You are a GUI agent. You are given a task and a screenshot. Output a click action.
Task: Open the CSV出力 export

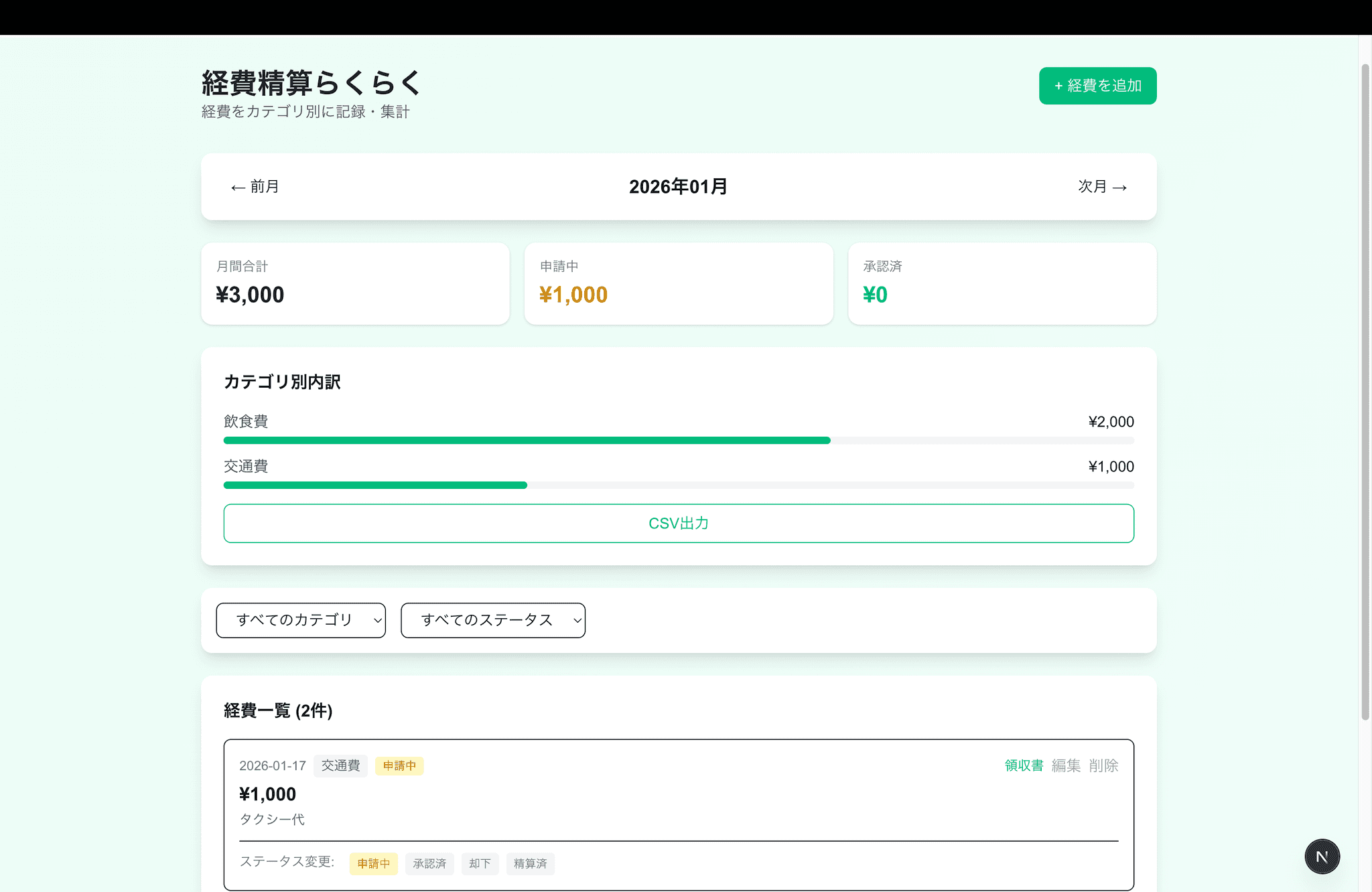pyautogui.click(x=678, y=523)
